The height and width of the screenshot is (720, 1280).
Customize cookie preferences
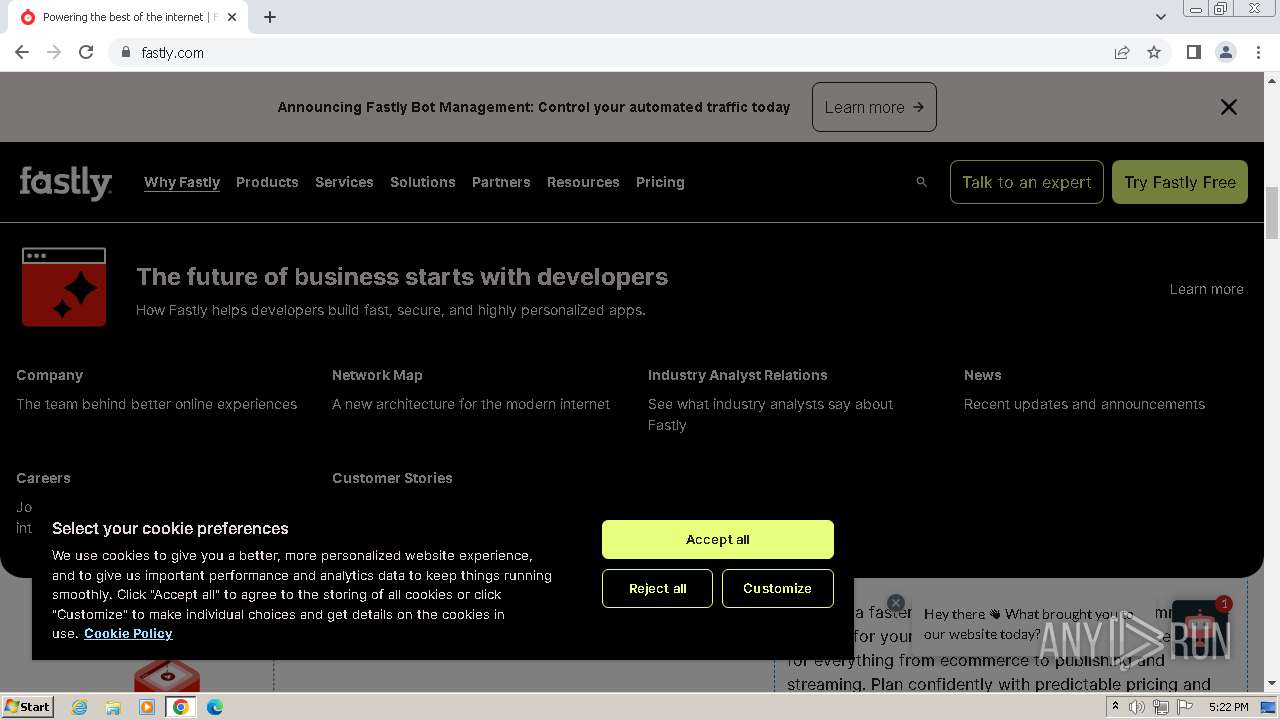pyautogui.click(x=778, y=589)
